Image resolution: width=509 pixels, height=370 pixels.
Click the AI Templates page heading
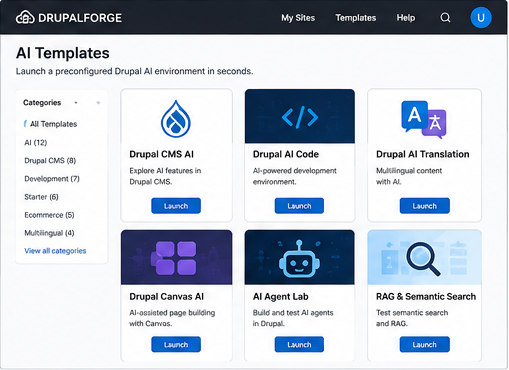point(63,53)
